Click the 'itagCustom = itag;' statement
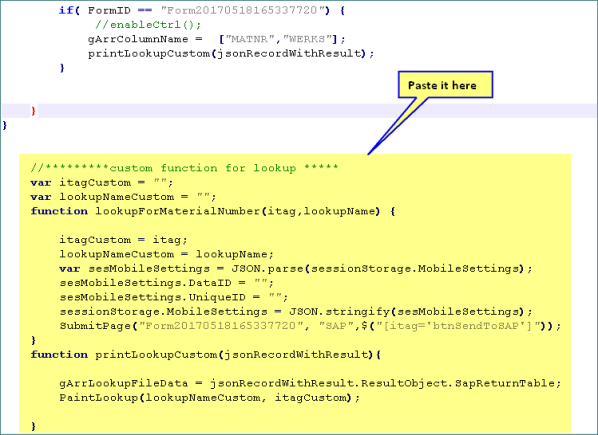 [x=124, y=240]
